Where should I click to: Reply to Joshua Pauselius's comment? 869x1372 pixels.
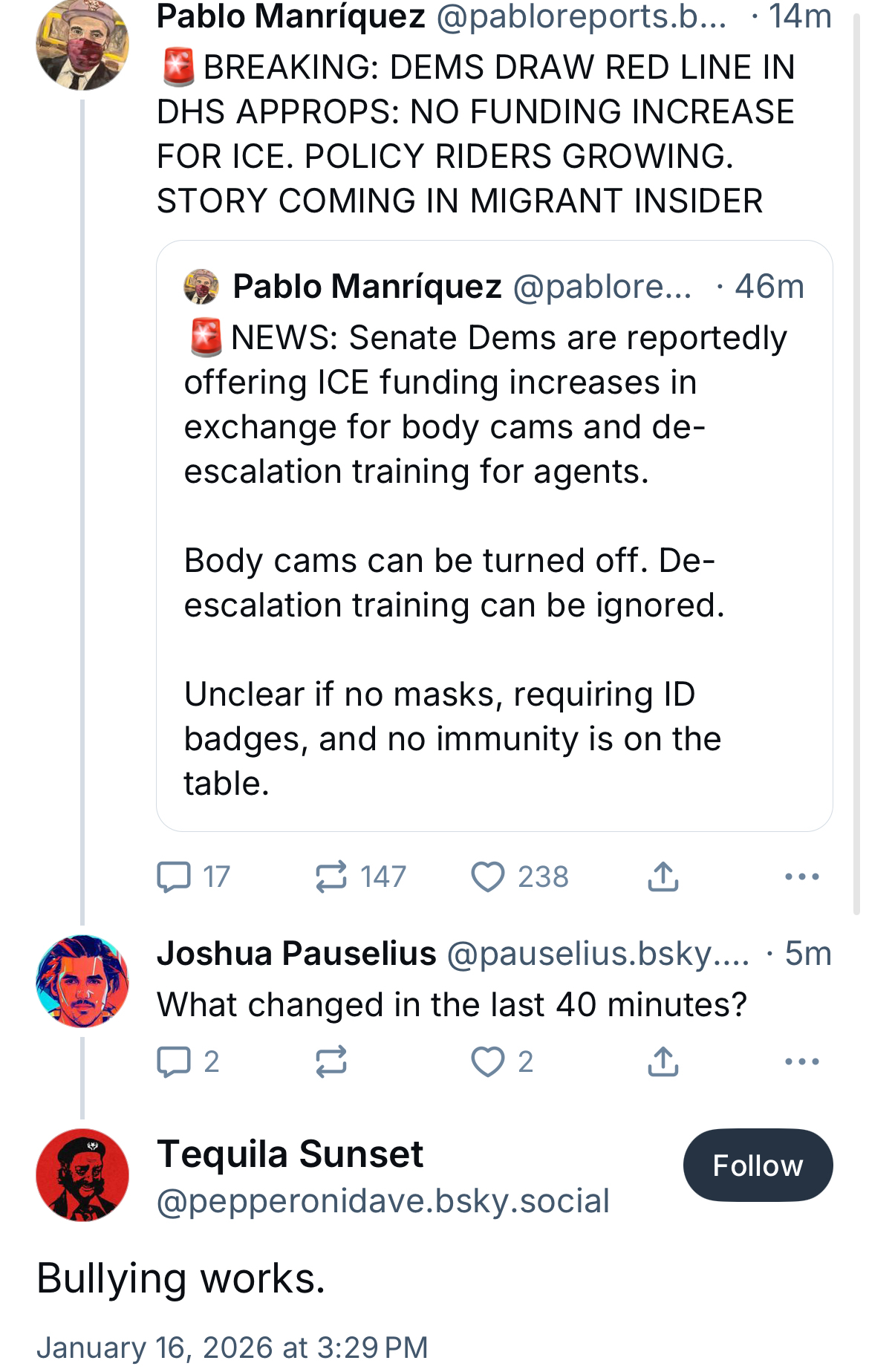tap(175, 1061)
